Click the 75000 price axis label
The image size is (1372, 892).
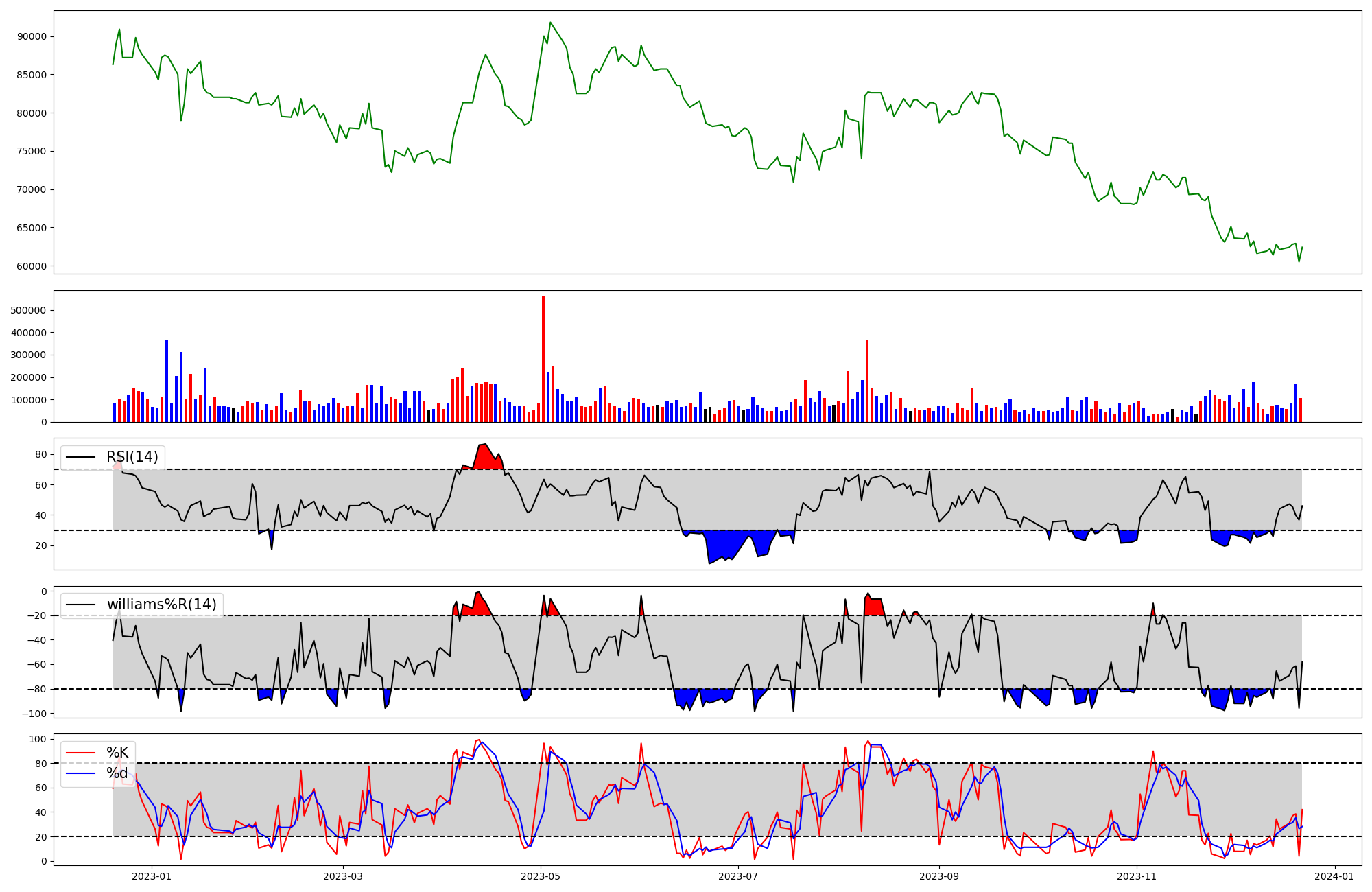click(32, 152)
